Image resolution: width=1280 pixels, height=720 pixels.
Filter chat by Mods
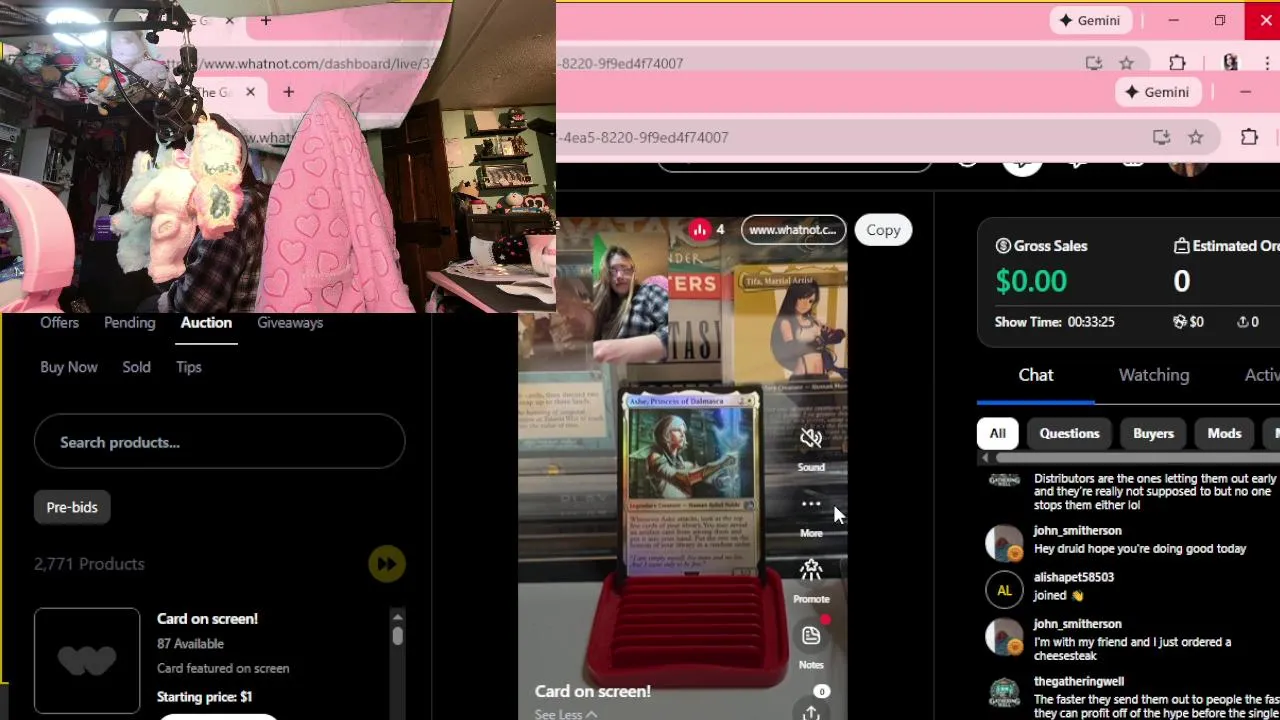point(1224,433)
